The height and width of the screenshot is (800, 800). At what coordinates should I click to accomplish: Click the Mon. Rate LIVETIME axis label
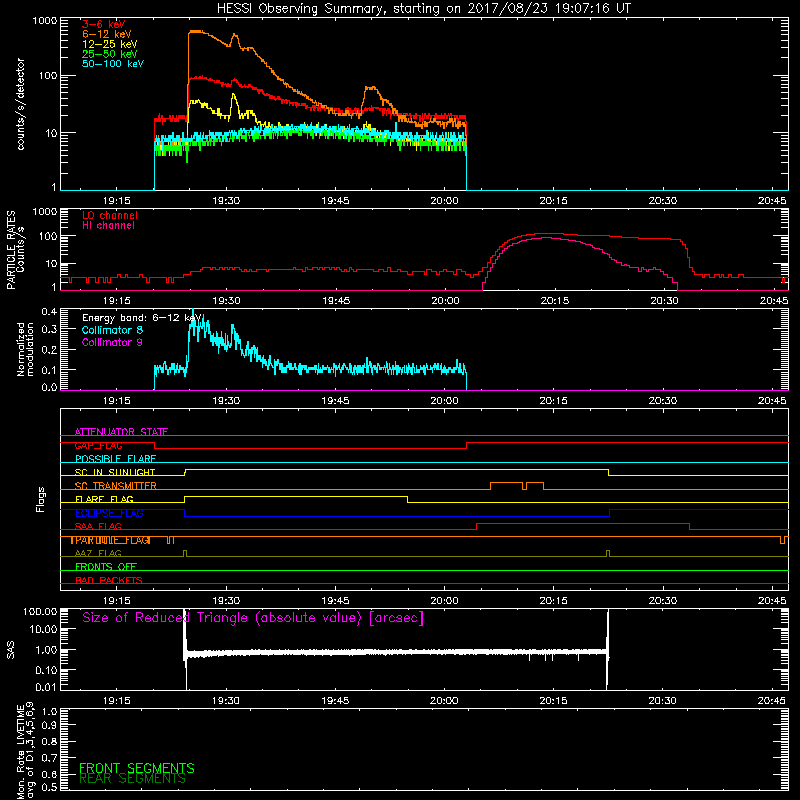pos(25,751)
